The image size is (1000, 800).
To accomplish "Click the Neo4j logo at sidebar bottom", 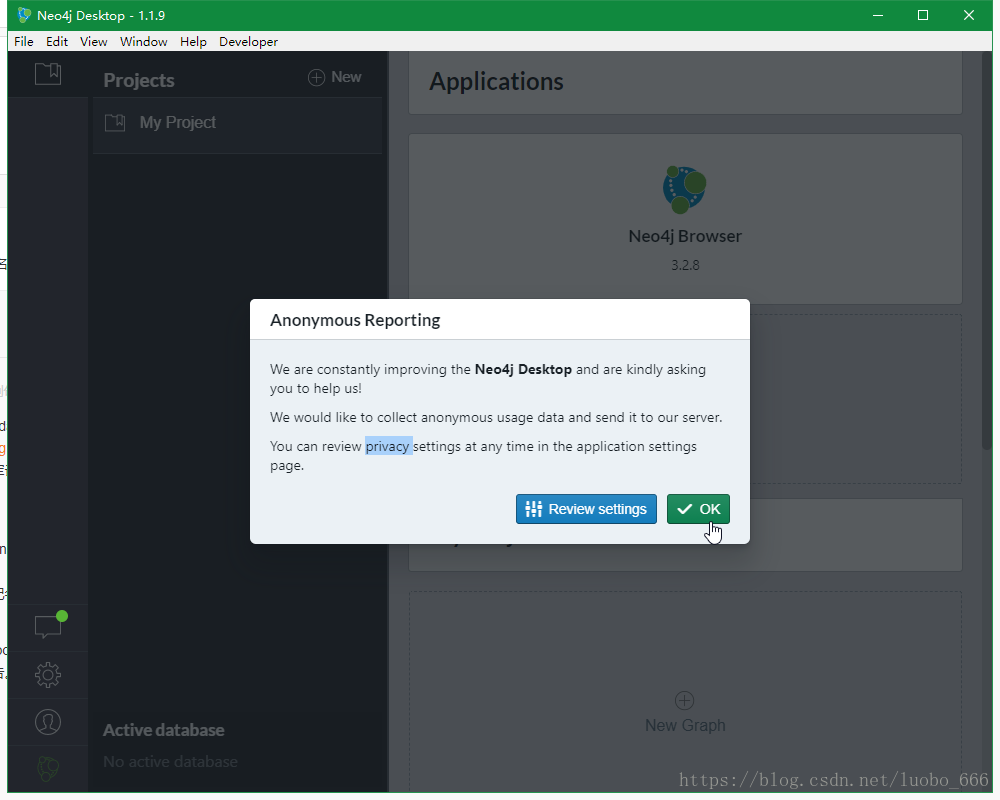I will (x=48, y=769).
